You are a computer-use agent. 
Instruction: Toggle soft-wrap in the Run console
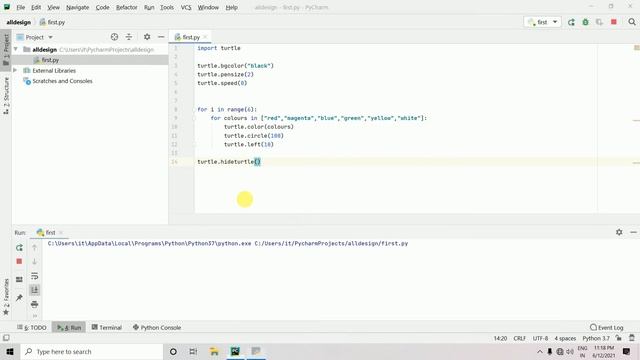coord(35,276)
